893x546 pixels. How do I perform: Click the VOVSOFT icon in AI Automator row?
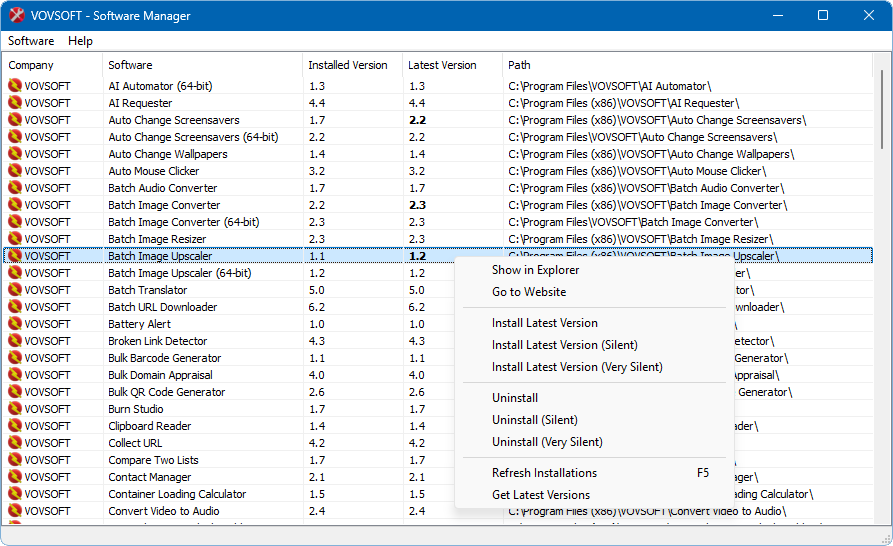pos(15,85)
